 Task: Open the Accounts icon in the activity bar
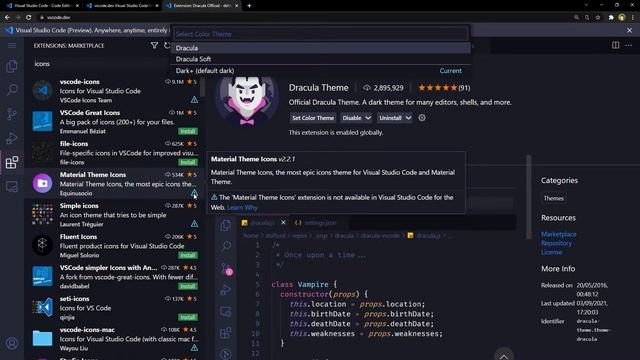click(x=12, y=343)
